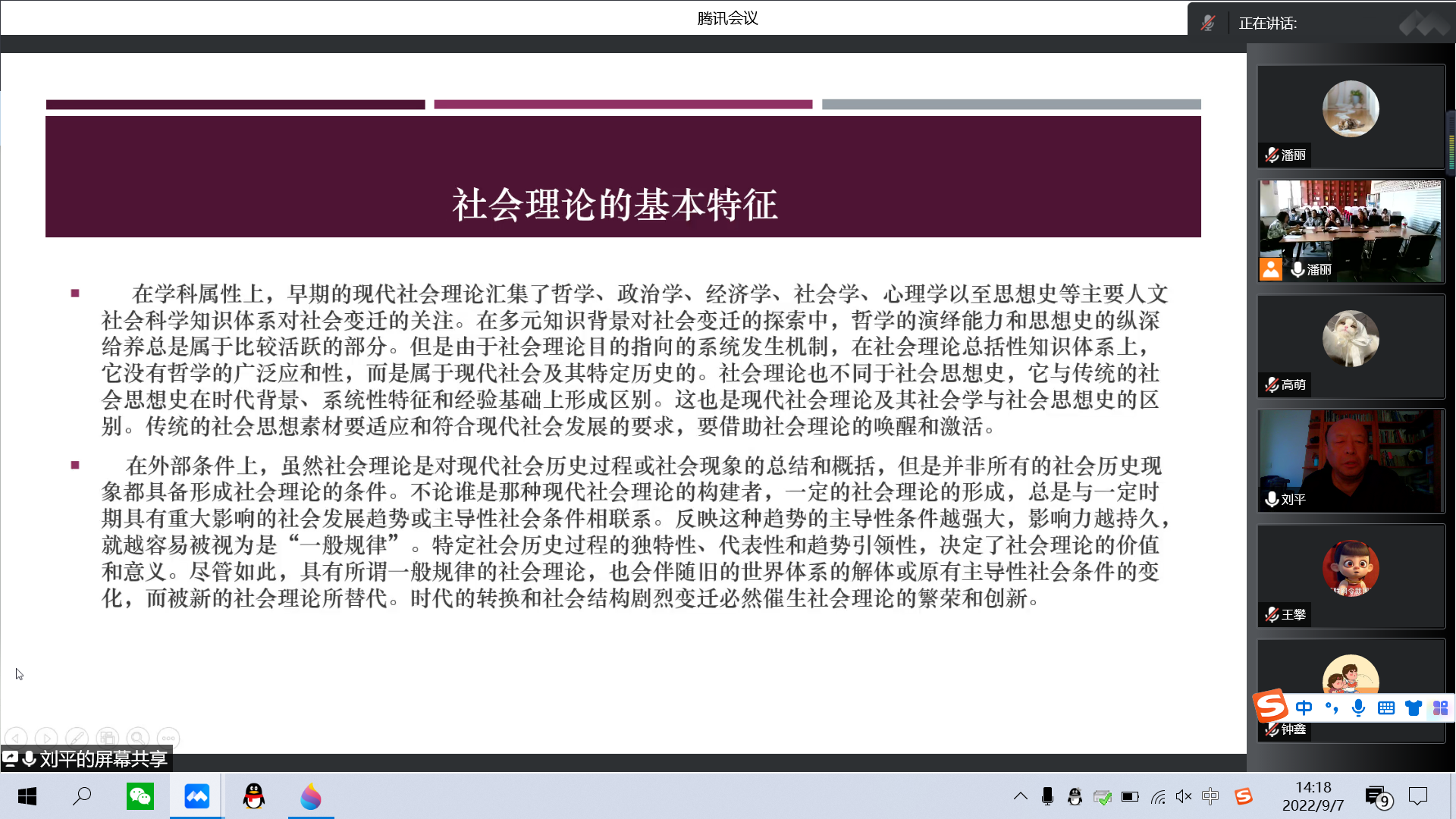Click the slideshow next slide arrow

coord(46,737)
